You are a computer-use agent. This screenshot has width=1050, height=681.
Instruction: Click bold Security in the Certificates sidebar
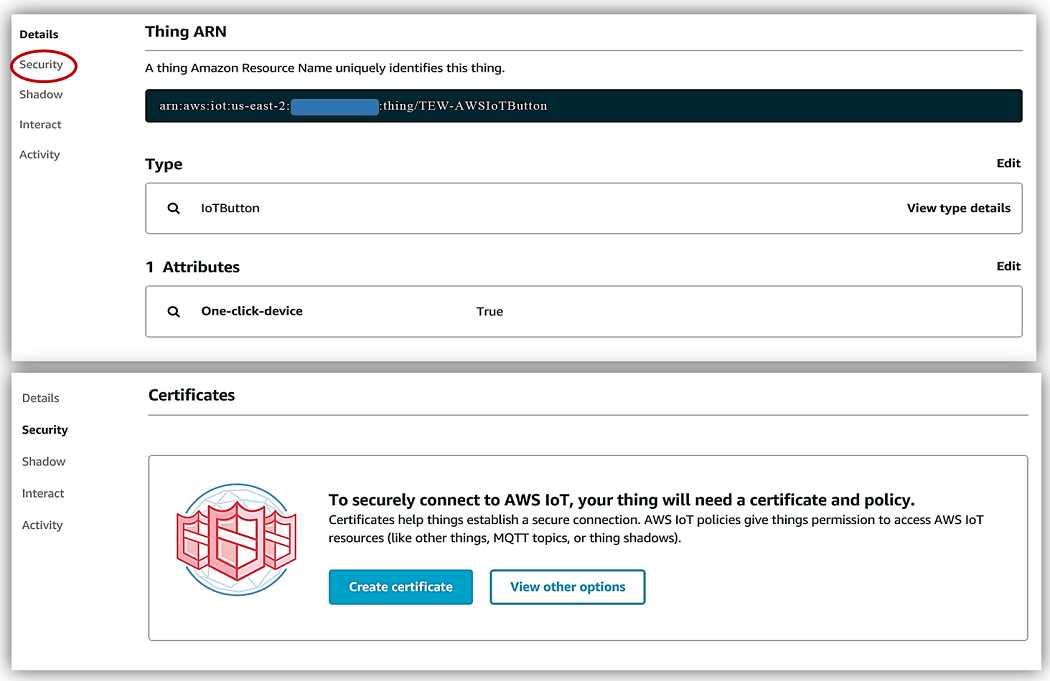coord(45,430)
